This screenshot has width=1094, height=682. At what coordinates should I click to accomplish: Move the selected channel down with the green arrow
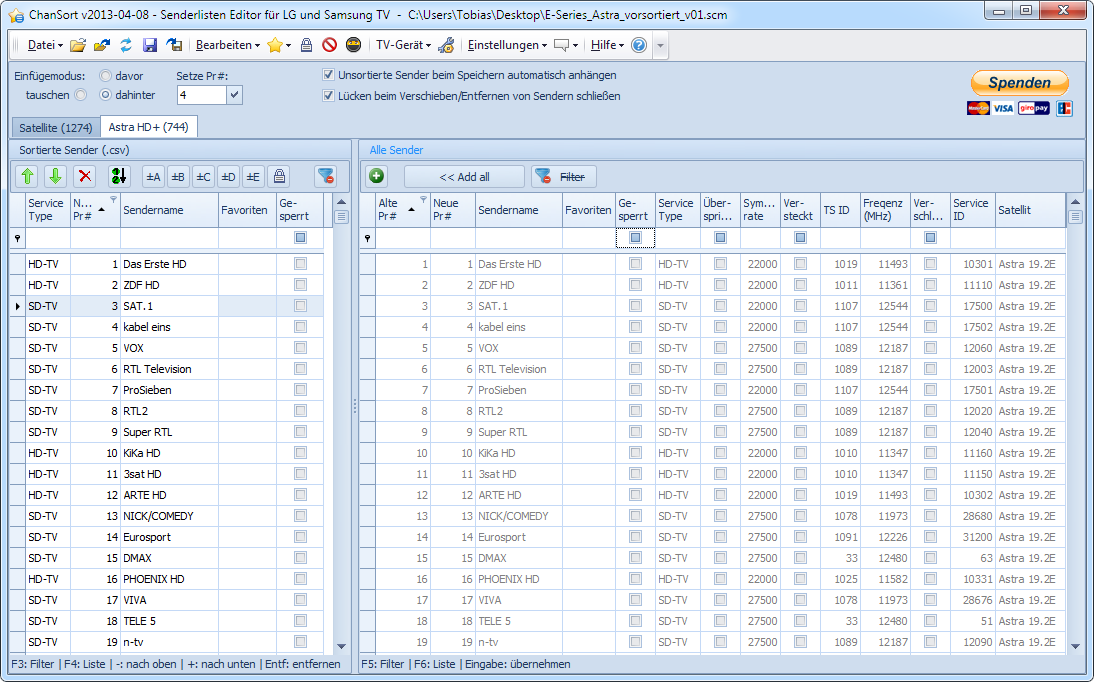pos(55,177)
